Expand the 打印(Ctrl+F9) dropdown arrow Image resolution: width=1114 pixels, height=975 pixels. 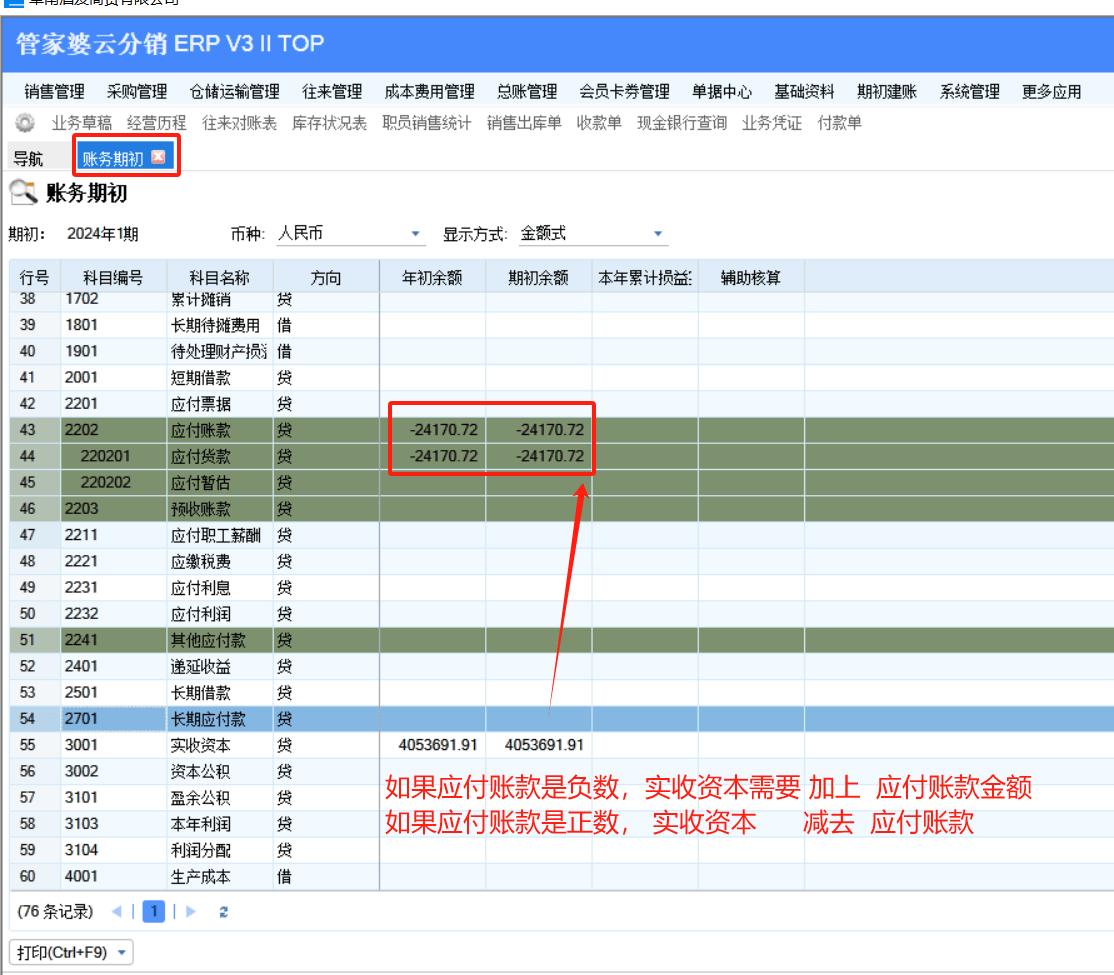tap(122, 952)
